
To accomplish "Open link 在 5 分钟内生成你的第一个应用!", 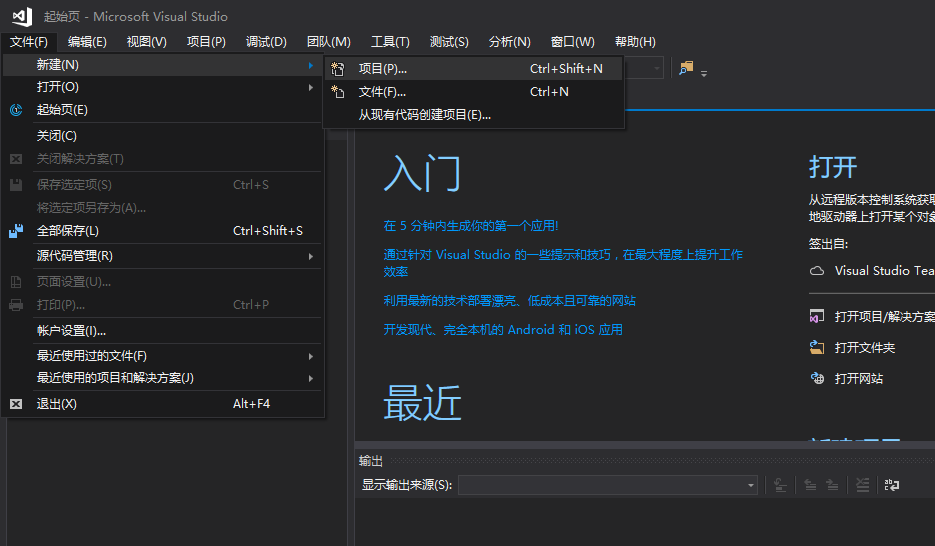I will 470,226.
